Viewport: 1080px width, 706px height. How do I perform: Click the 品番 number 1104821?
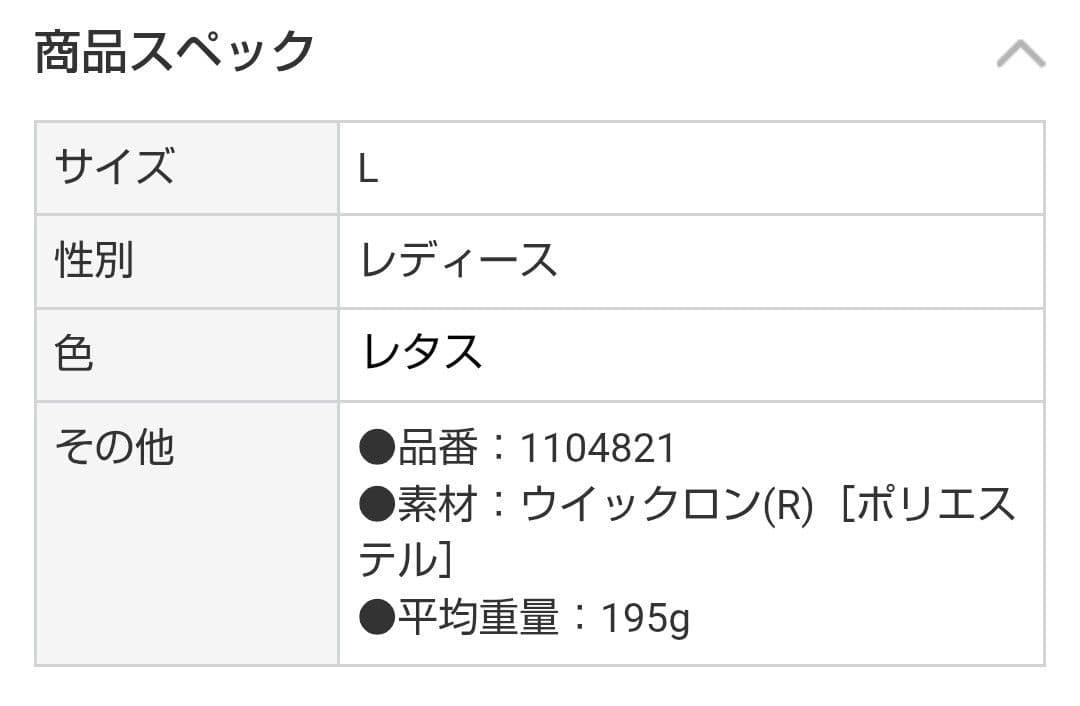[597, 448]
